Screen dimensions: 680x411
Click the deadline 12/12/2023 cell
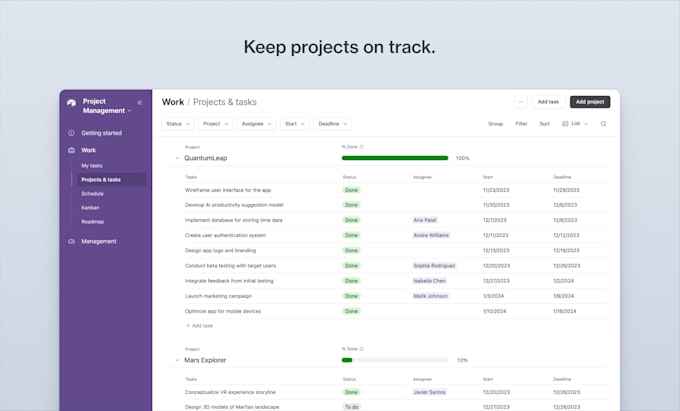(x=566, y=235)
